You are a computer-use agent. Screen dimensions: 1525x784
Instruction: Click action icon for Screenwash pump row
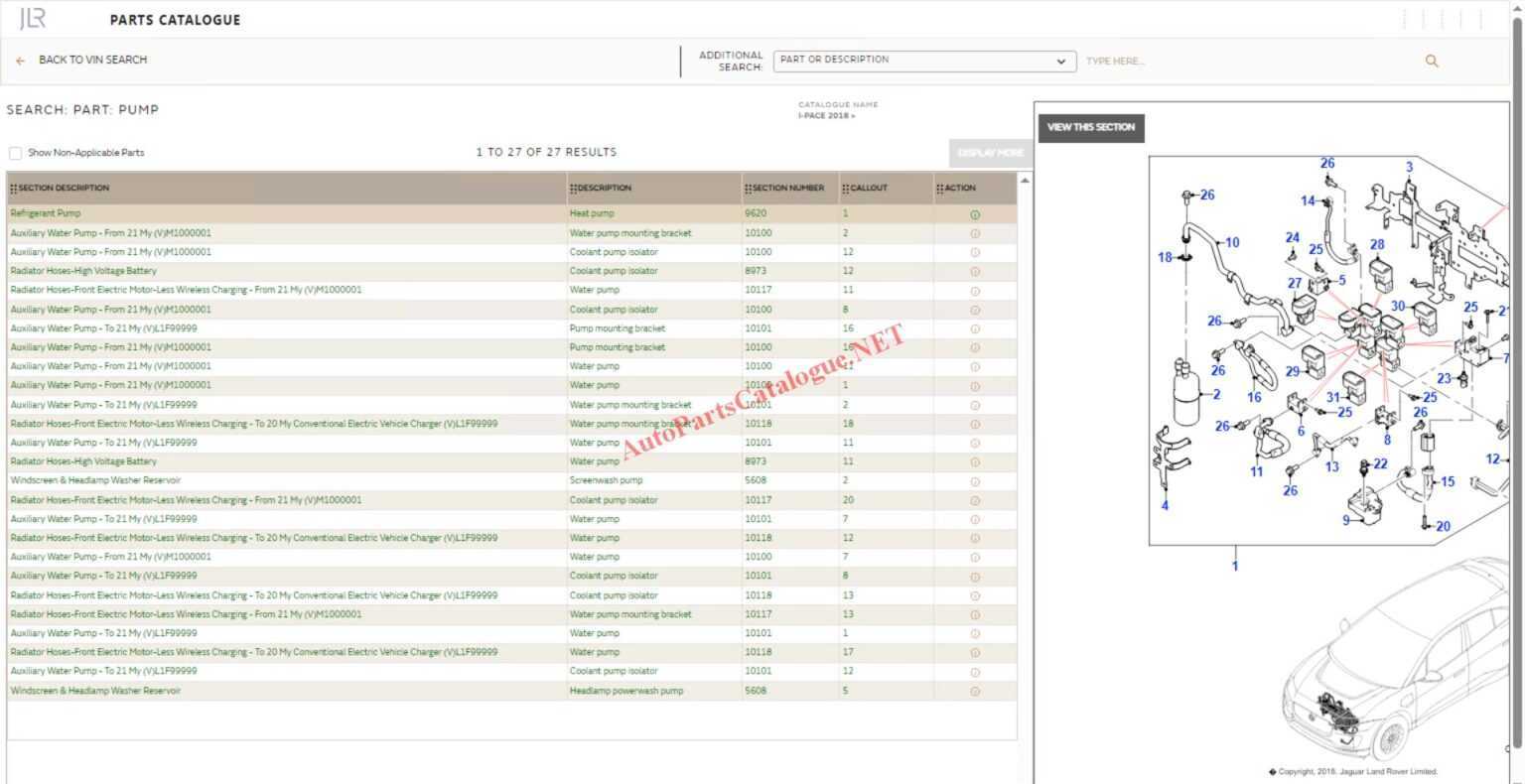pos(974,481)
